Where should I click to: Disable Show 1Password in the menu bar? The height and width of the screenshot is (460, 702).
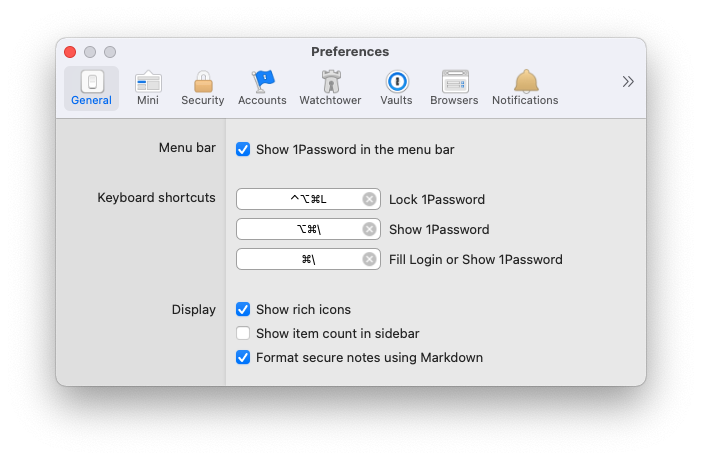243,150
